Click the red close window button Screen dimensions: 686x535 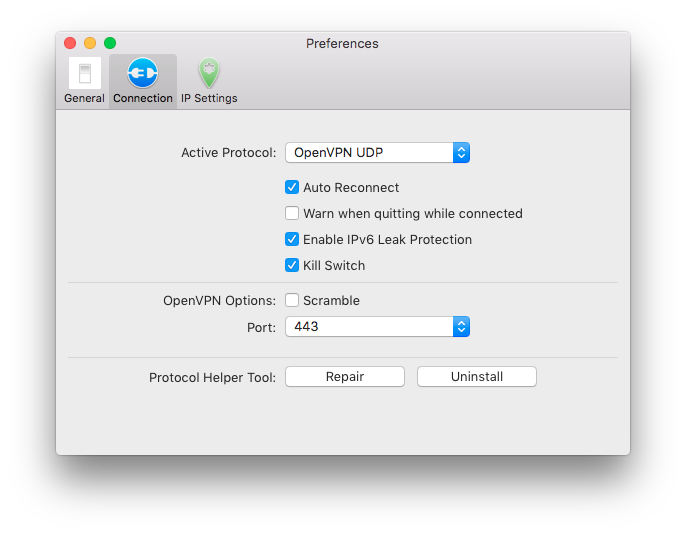click(70, 43)
